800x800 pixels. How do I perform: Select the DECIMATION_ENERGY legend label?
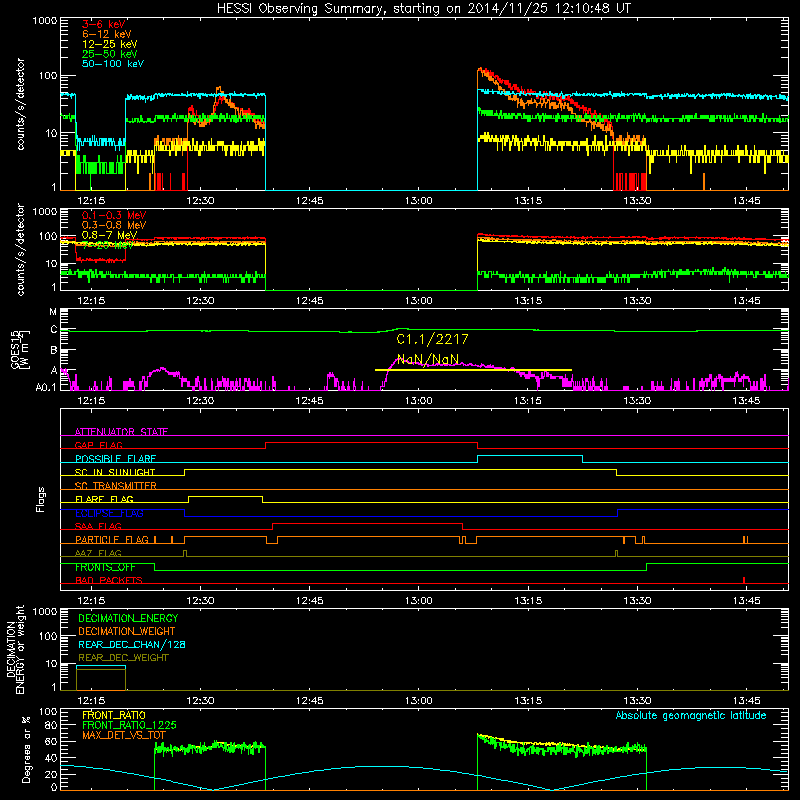(x=128, y=618)
